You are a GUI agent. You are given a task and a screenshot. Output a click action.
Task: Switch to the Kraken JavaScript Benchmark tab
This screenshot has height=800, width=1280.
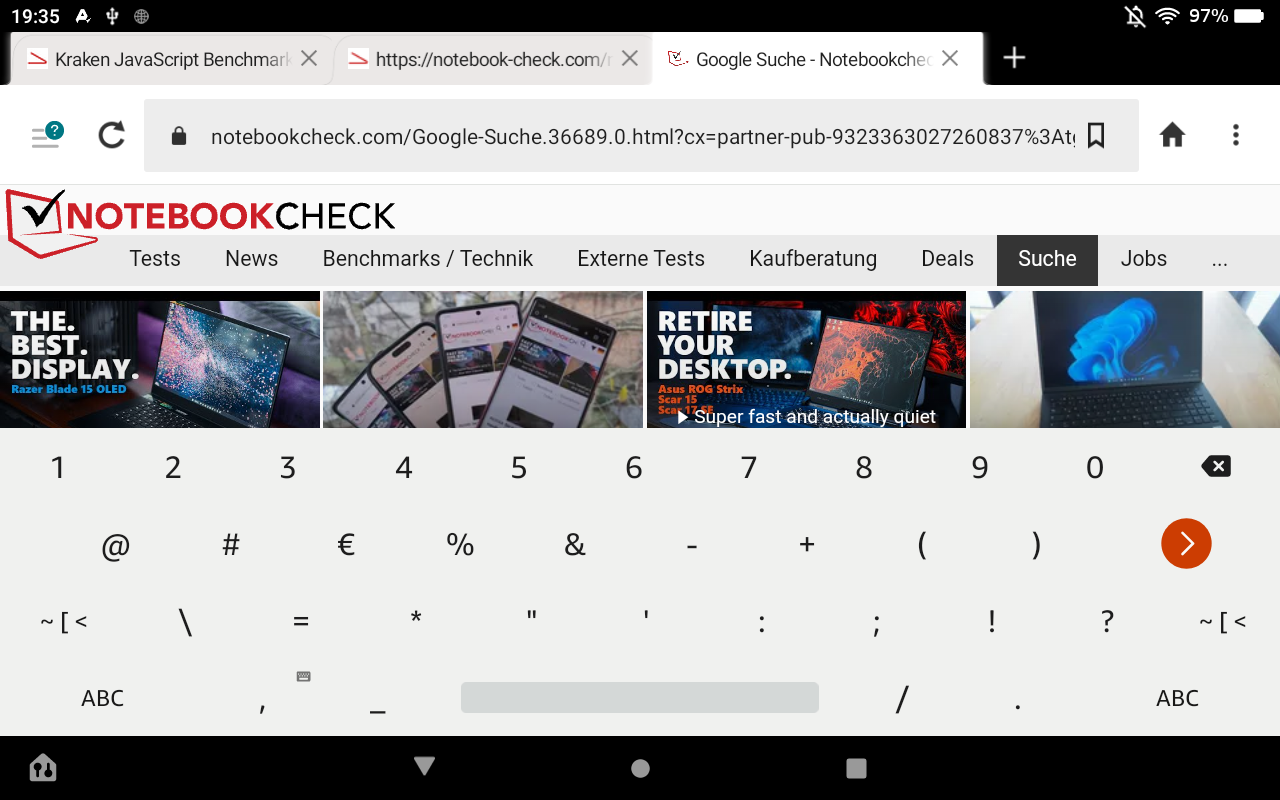click(x=172, y=59)
